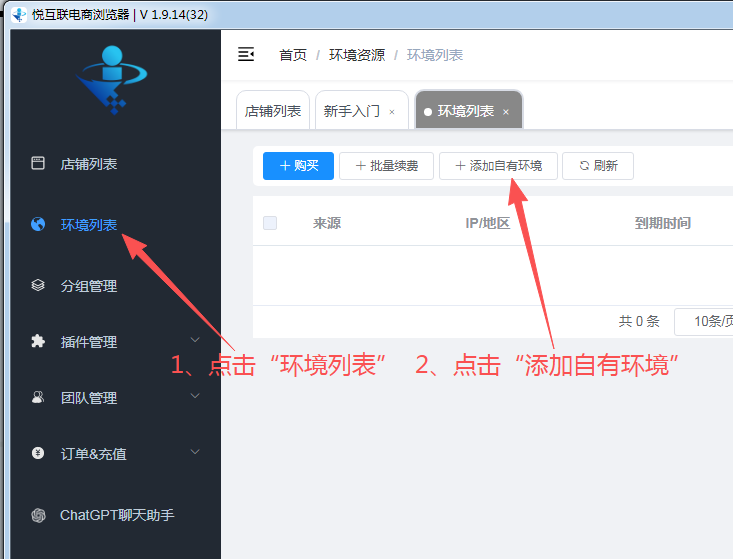Click the 批量续费 button
This screenshot has height=559, width=733.
387,166
